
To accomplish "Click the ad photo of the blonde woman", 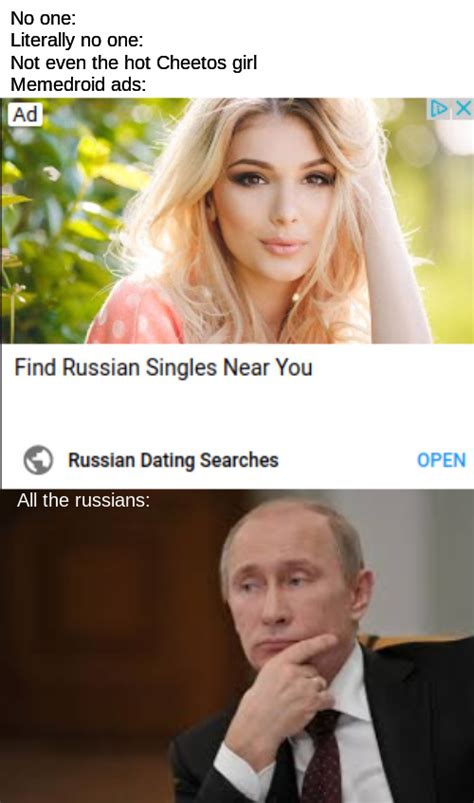I will tap(237, 221).
